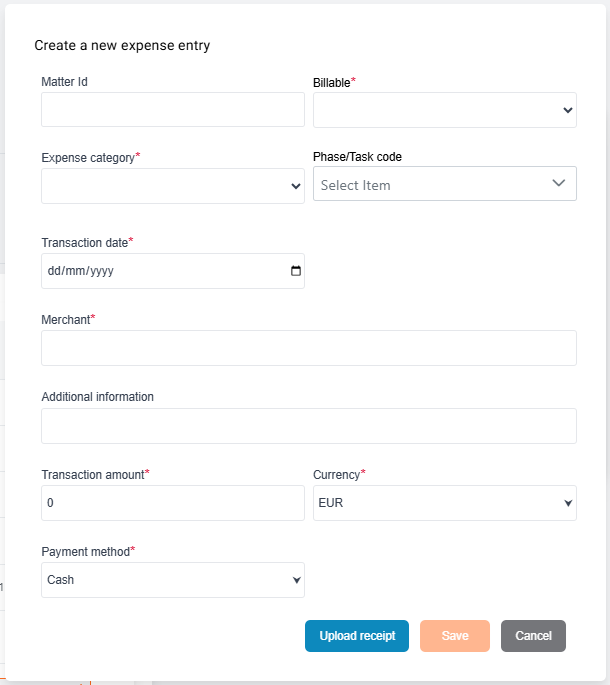
Task: Click the 'Transaction date' label text
Action: coord(85,243)
